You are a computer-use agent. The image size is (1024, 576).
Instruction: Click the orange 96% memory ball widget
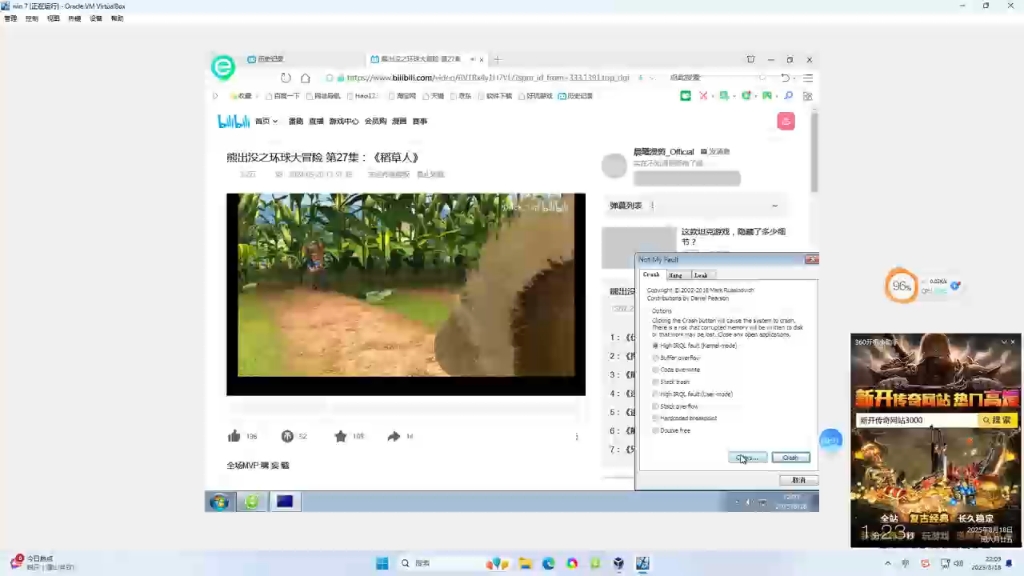[901, 286]
